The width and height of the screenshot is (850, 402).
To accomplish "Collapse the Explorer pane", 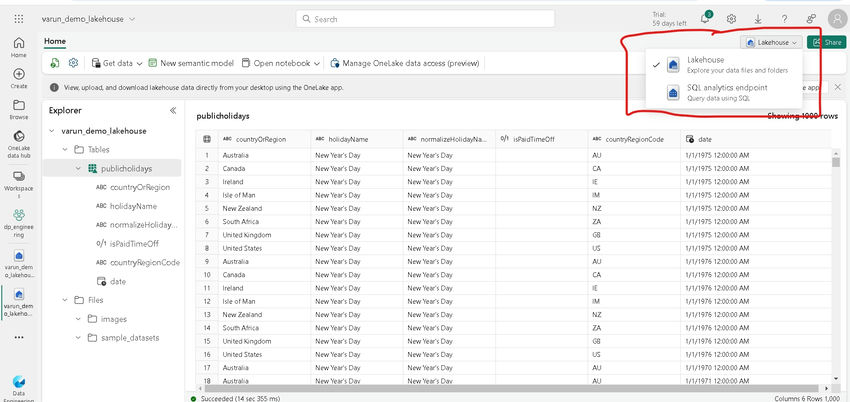I will click(172, 110).
